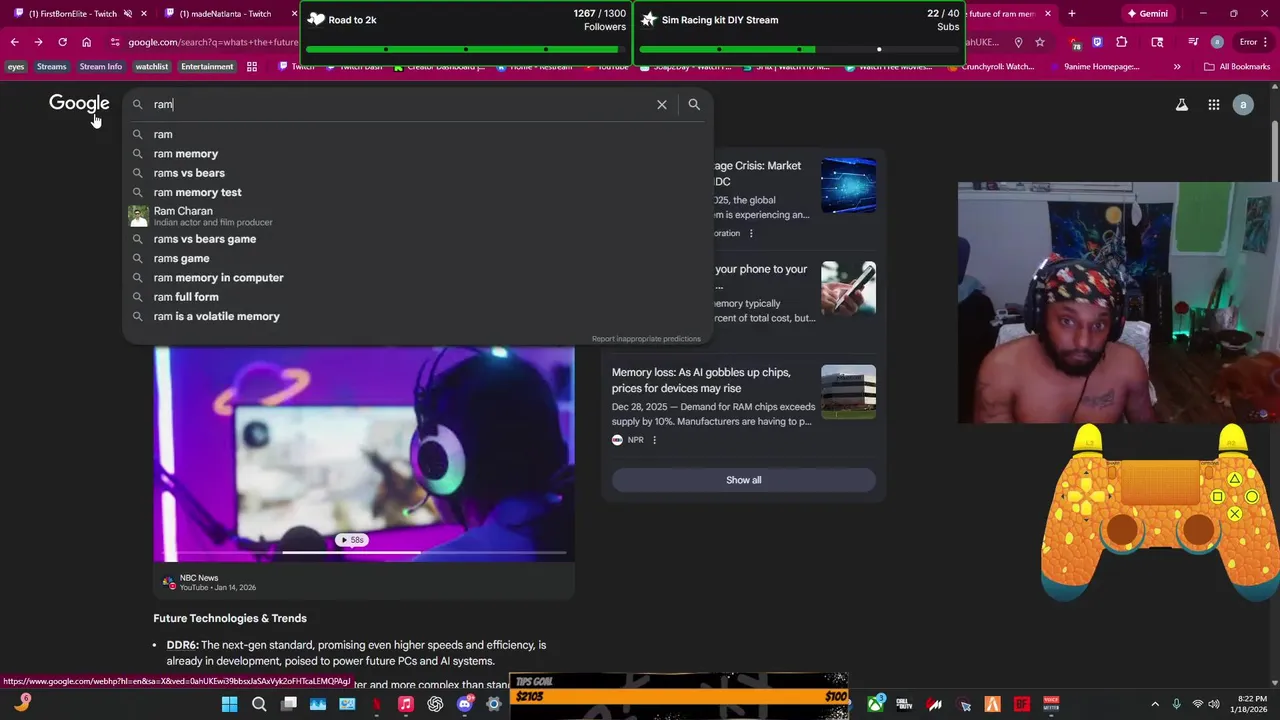Screen dimensions: 1280x720
Task: Open a new browser tab
Action: (1071, 14)
